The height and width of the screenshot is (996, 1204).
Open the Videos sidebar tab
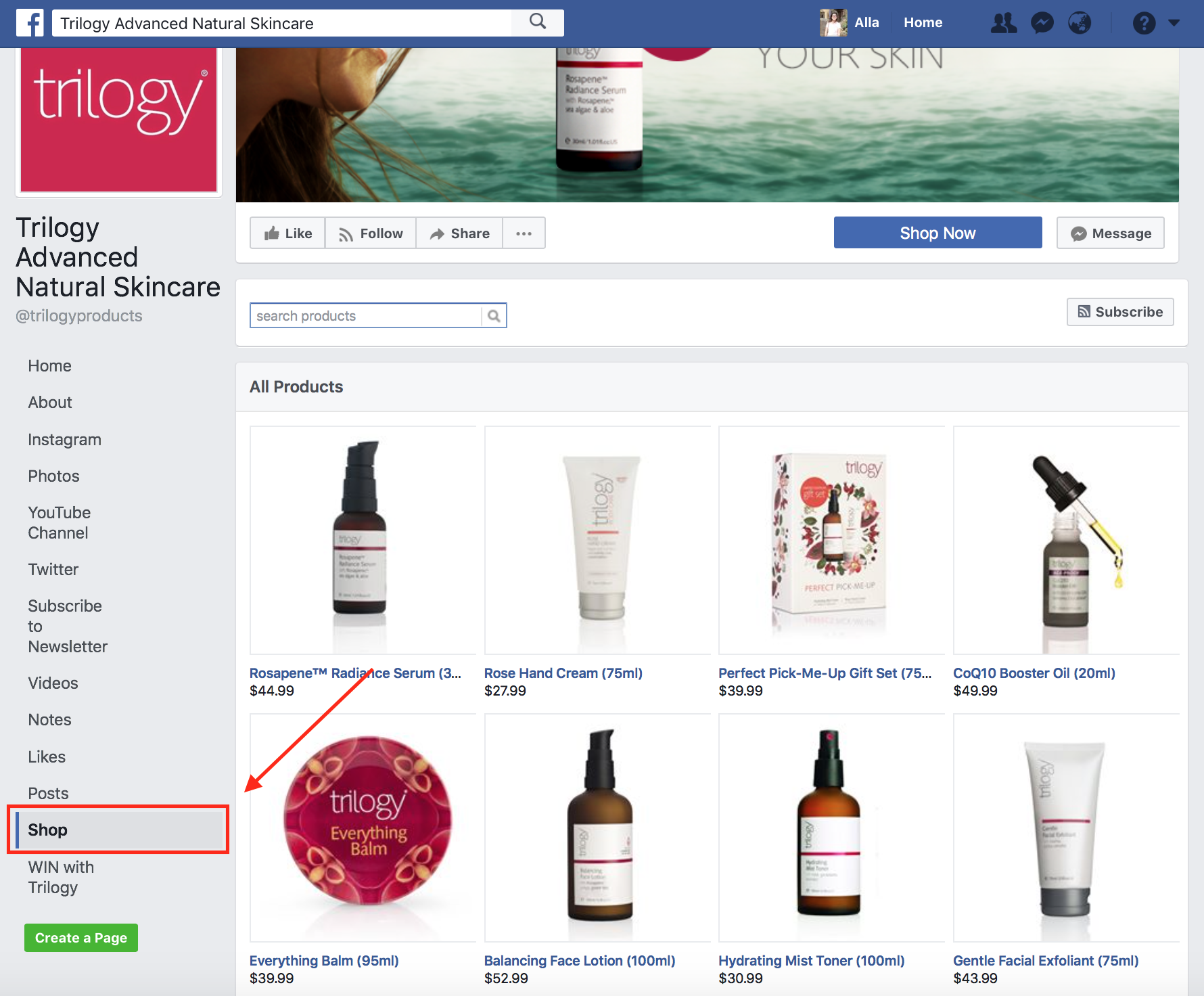[x=53, y=683]
